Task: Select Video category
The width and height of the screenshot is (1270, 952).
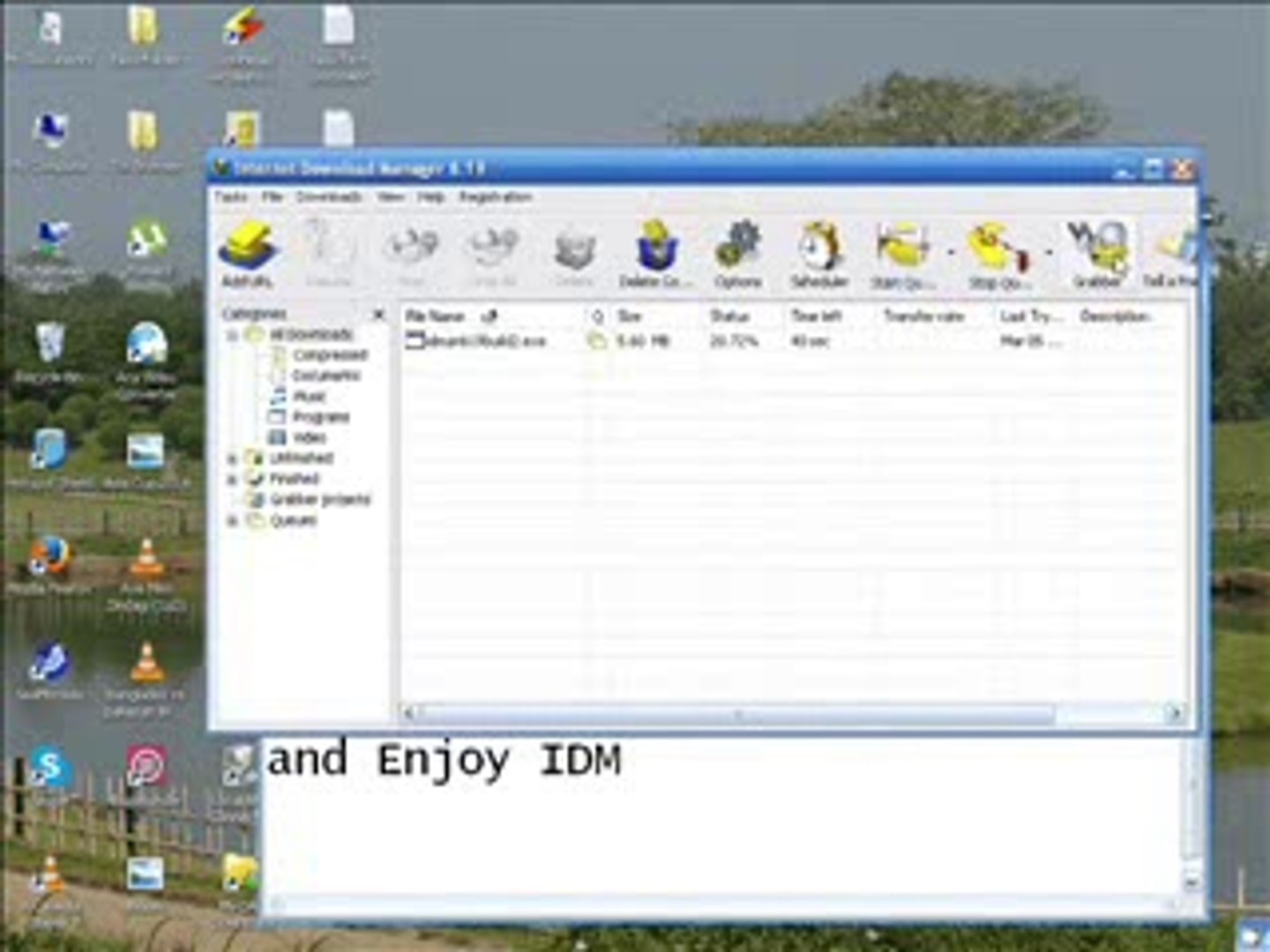Action: [x=310, y=437]
